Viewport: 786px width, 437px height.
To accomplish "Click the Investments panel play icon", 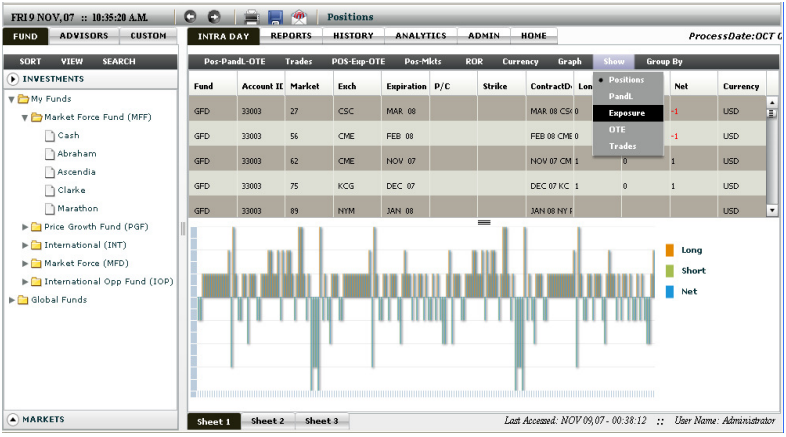I will pos(14,79).
